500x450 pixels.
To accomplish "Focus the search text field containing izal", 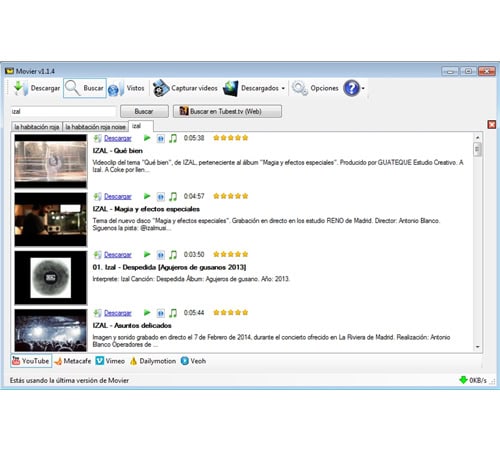I will coord(63,111).
